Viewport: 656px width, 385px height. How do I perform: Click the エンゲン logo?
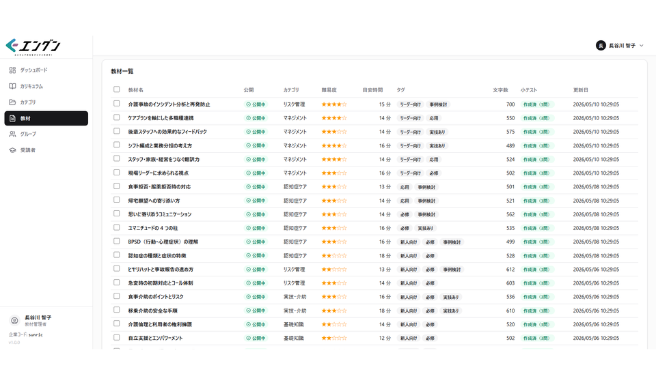(x=33, y=47)
